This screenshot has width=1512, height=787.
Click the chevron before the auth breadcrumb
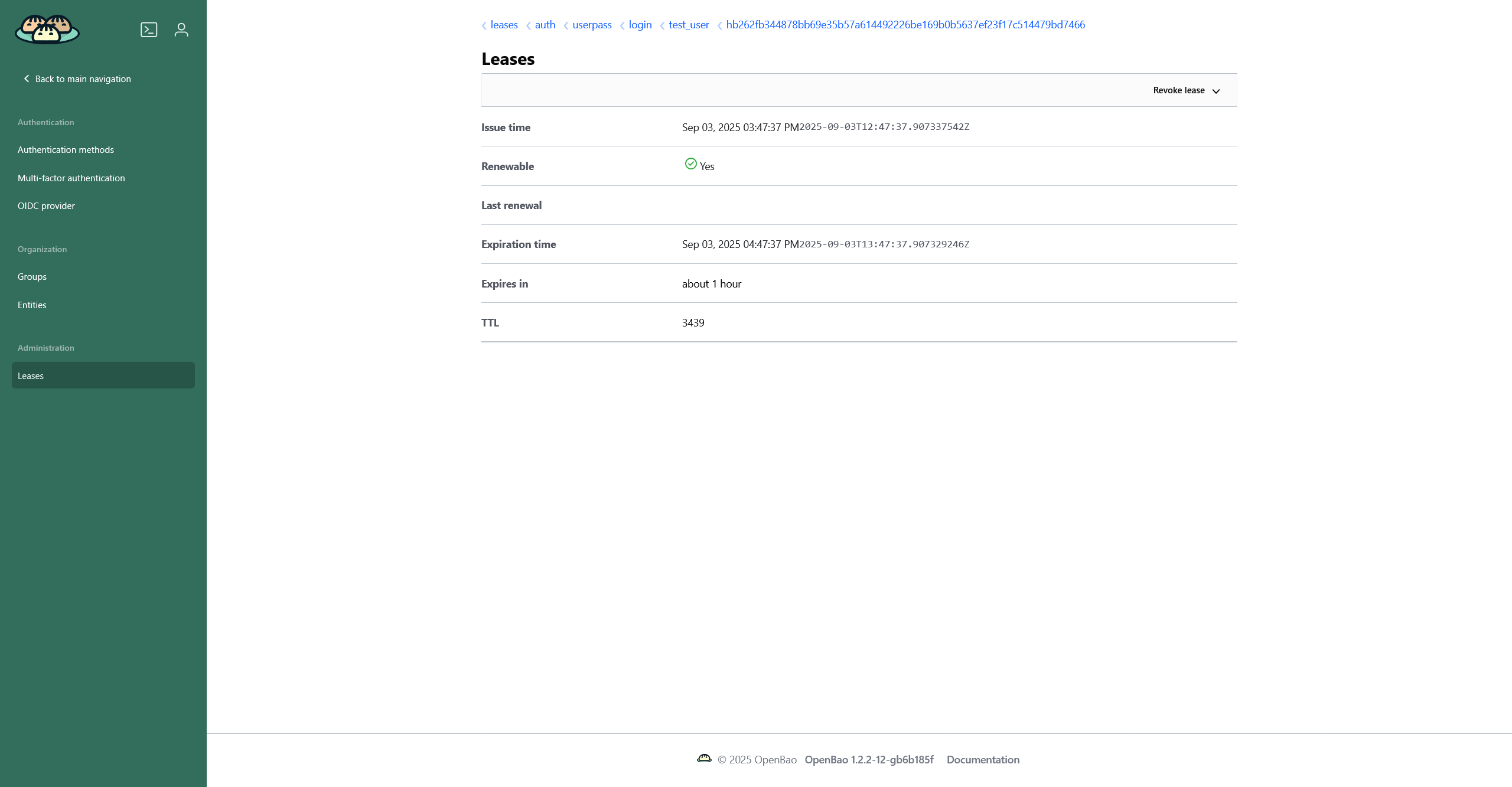(529, 25)
